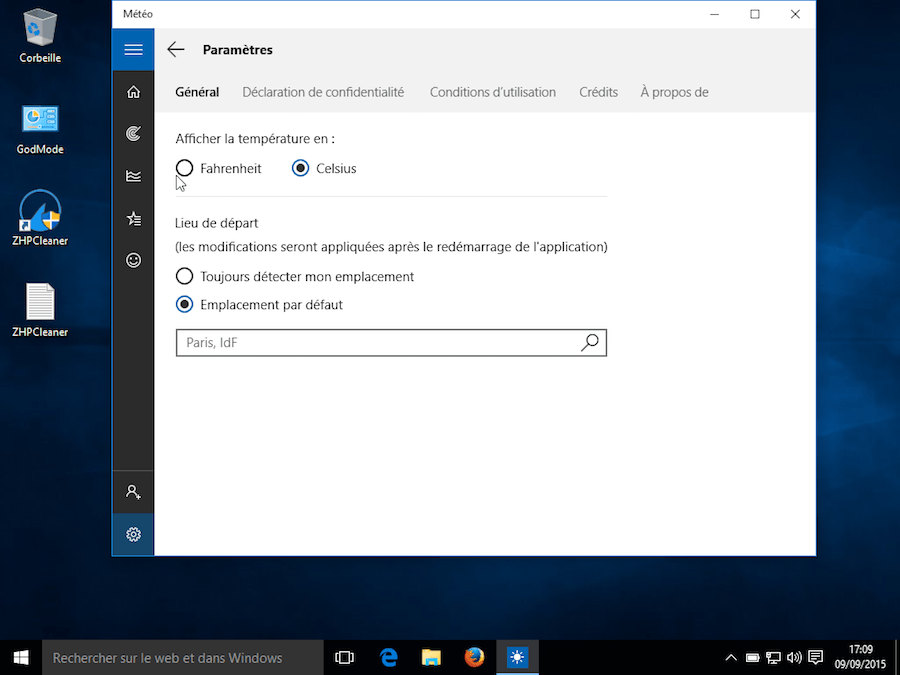Click the sign-in account icon
Image resolution: width=900 pixels, height=675 pixels.
coord(133,492)
